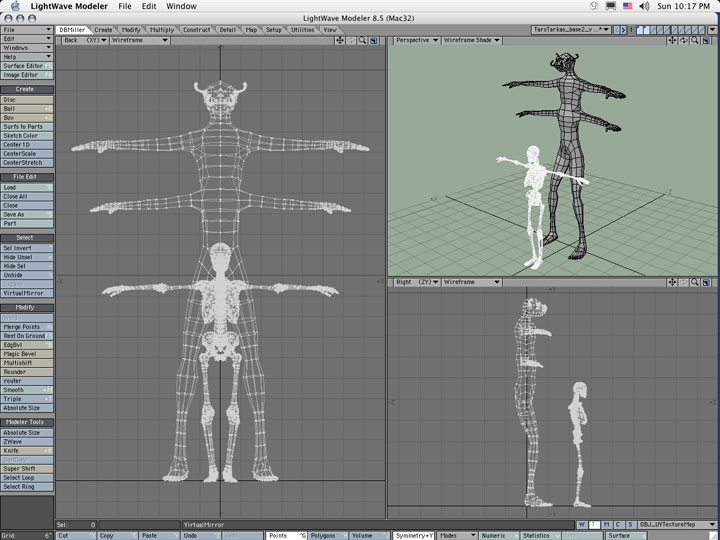Click the Numeric button
Viewport: 720px width, 540px height.
[x=499, y=536]
